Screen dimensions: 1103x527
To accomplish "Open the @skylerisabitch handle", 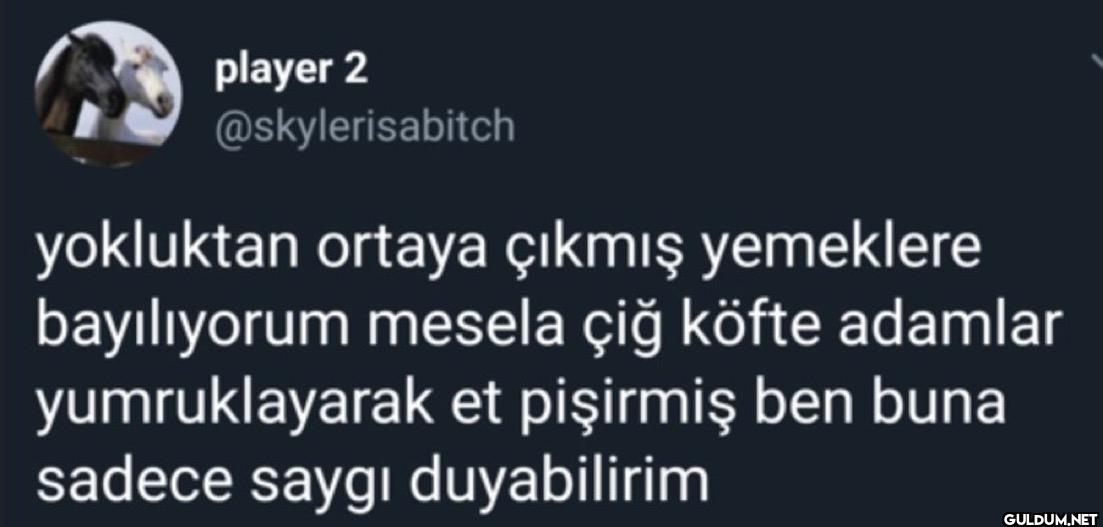I will 364,127.
